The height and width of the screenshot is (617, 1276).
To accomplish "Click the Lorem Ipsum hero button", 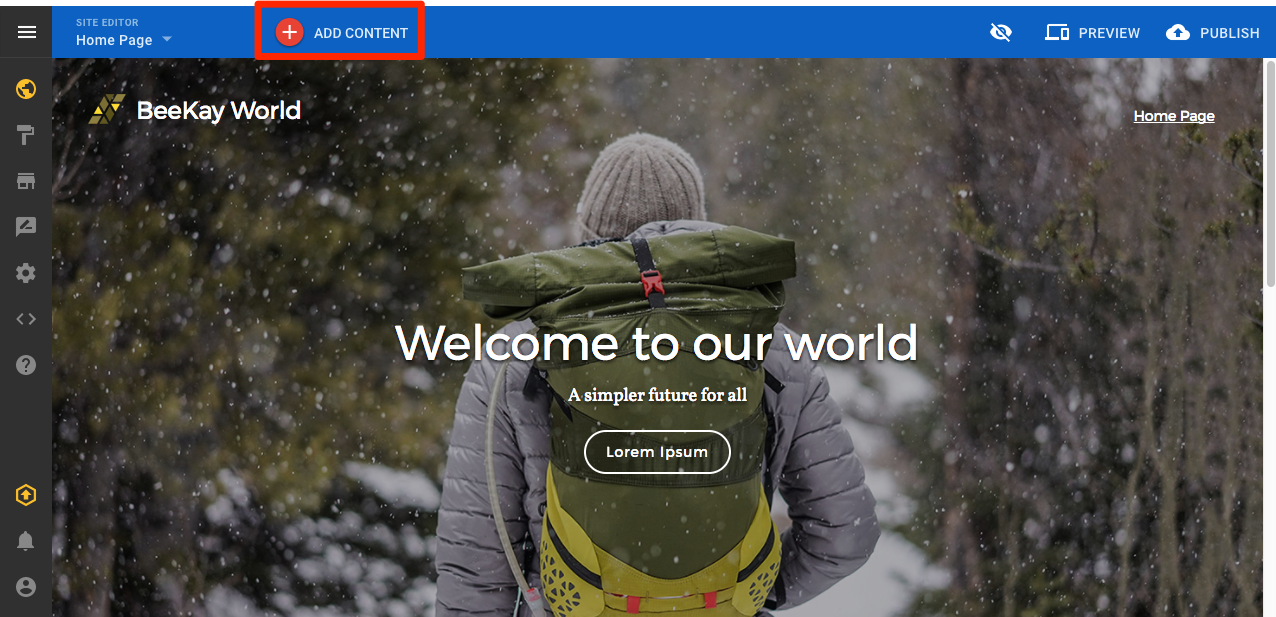I will point(657,452).
